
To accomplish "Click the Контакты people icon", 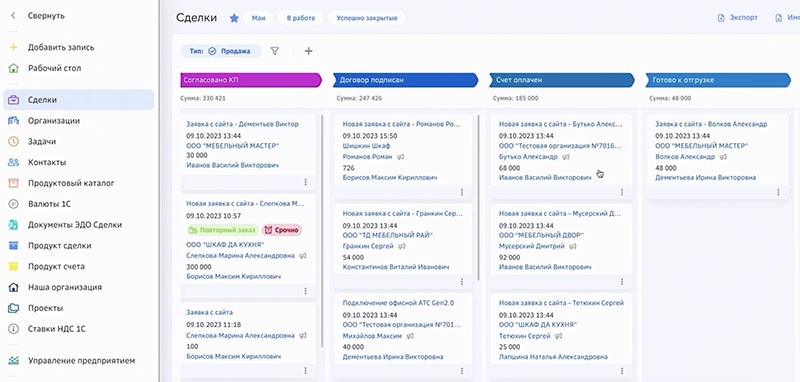I will pyautogui.click(x=13, y=163).
